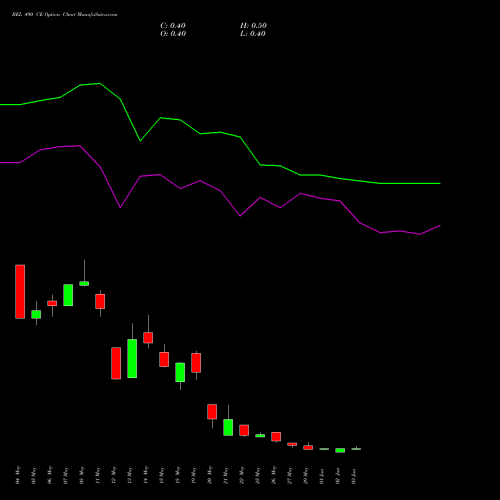Click the tall green candlestick for 13 May
500x500 pixels.
tap(132, 358)
